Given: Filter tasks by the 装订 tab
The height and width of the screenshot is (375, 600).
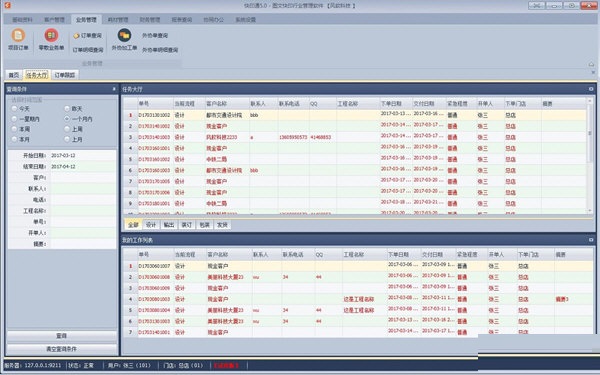Looking at the screenshot, I should 187,225.
